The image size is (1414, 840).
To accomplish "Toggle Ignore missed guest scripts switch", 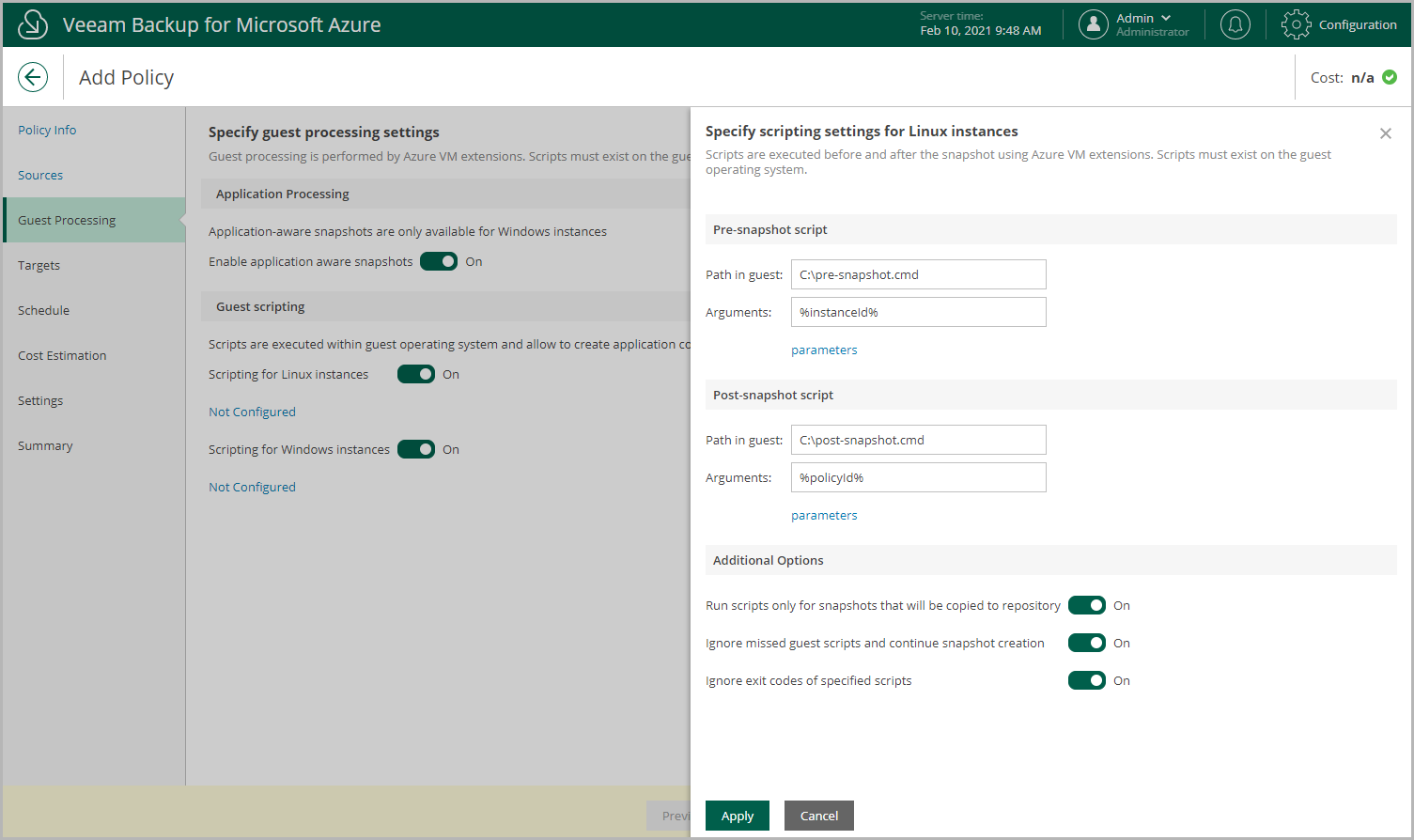I will 1087,643.
